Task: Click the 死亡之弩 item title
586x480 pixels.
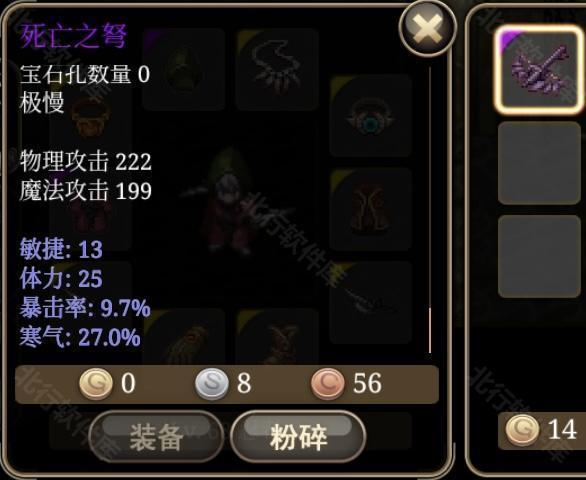Action: click(74, 36)
